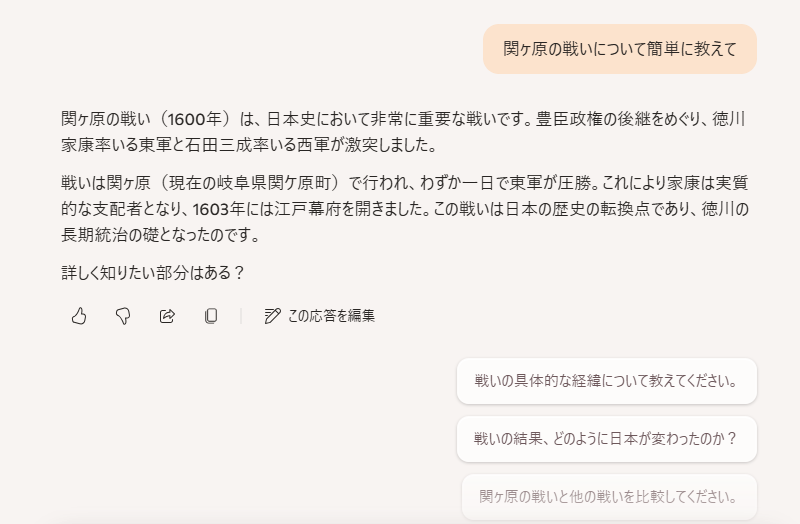
Task: Copy the response with the copy icon
Action: click(x=211, y=316)
